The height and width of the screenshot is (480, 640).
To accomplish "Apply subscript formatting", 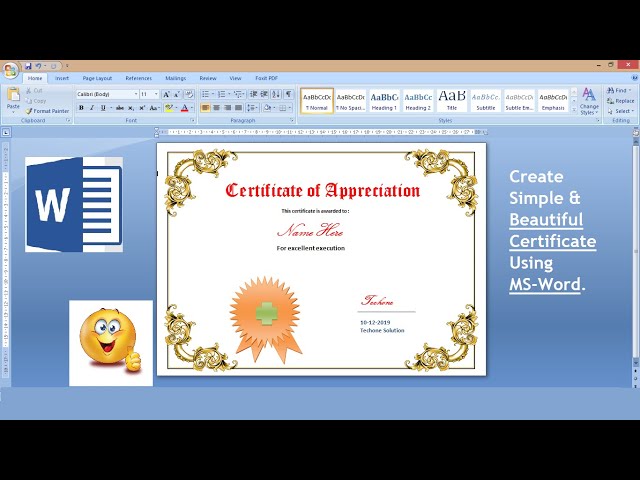I will [131, 108].
